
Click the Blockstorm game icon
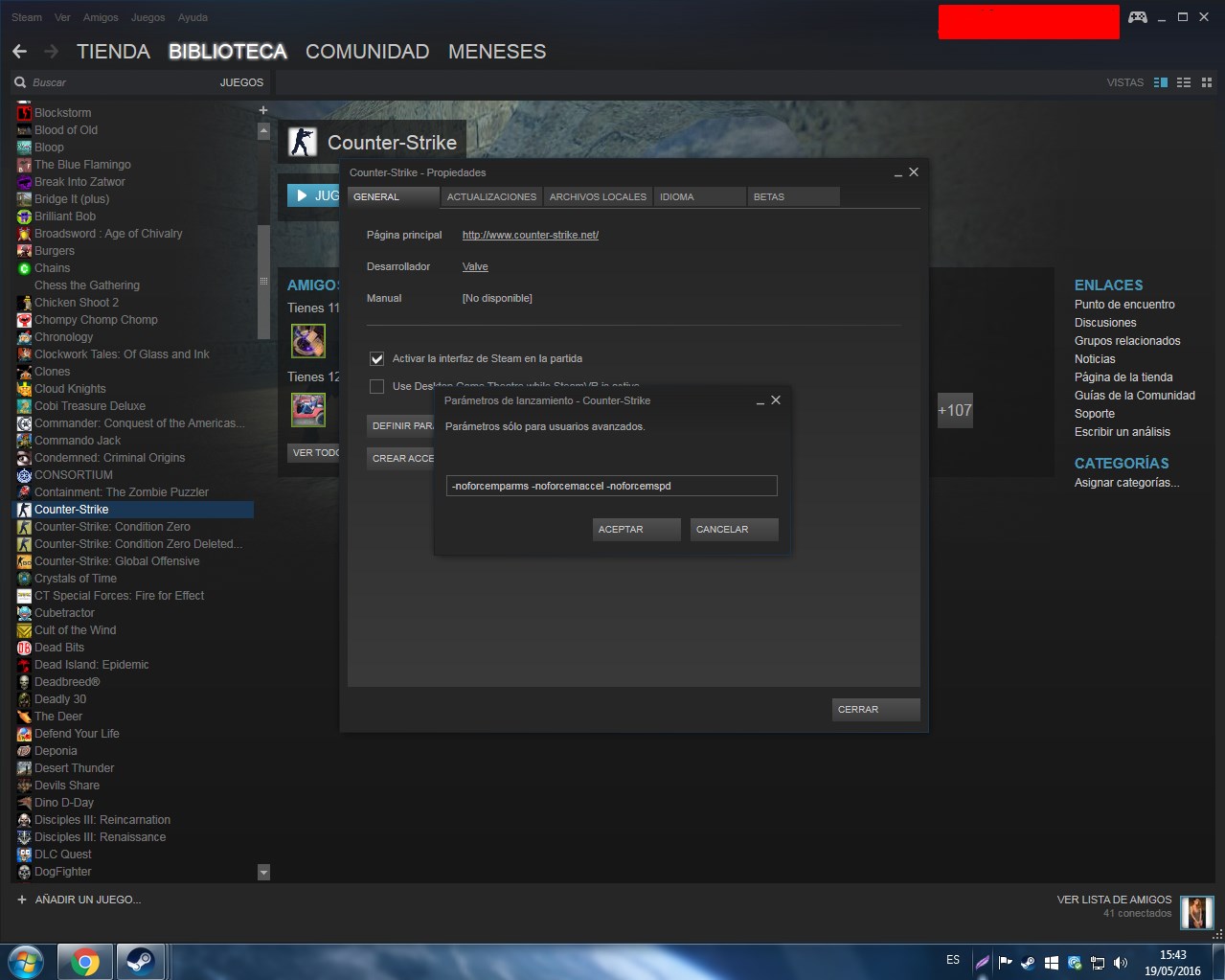coord(25,113)
